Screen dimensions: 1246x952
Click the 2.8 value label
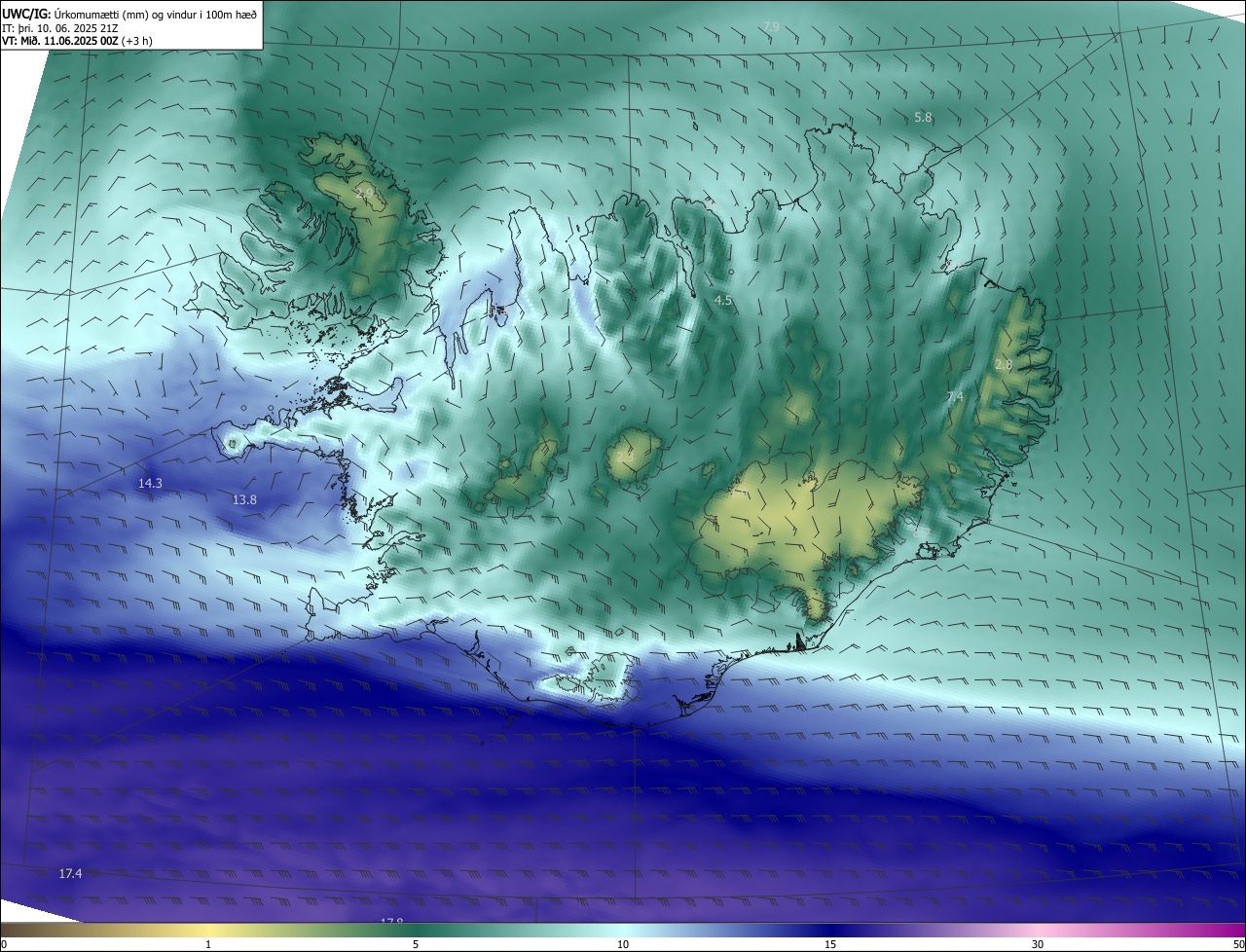[1004, 364]
